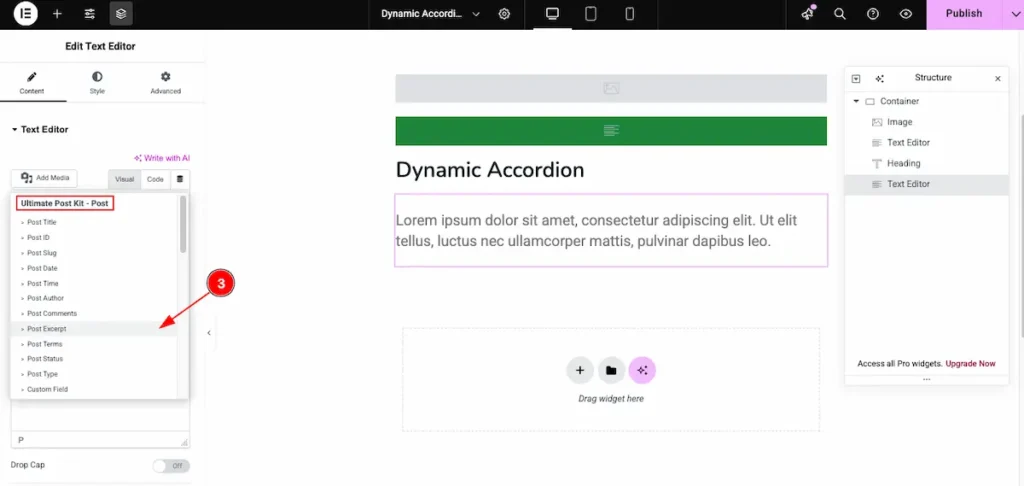
Task: Collapse the Text Editor section
Action: pyautogui.click(x=15, y=130)
